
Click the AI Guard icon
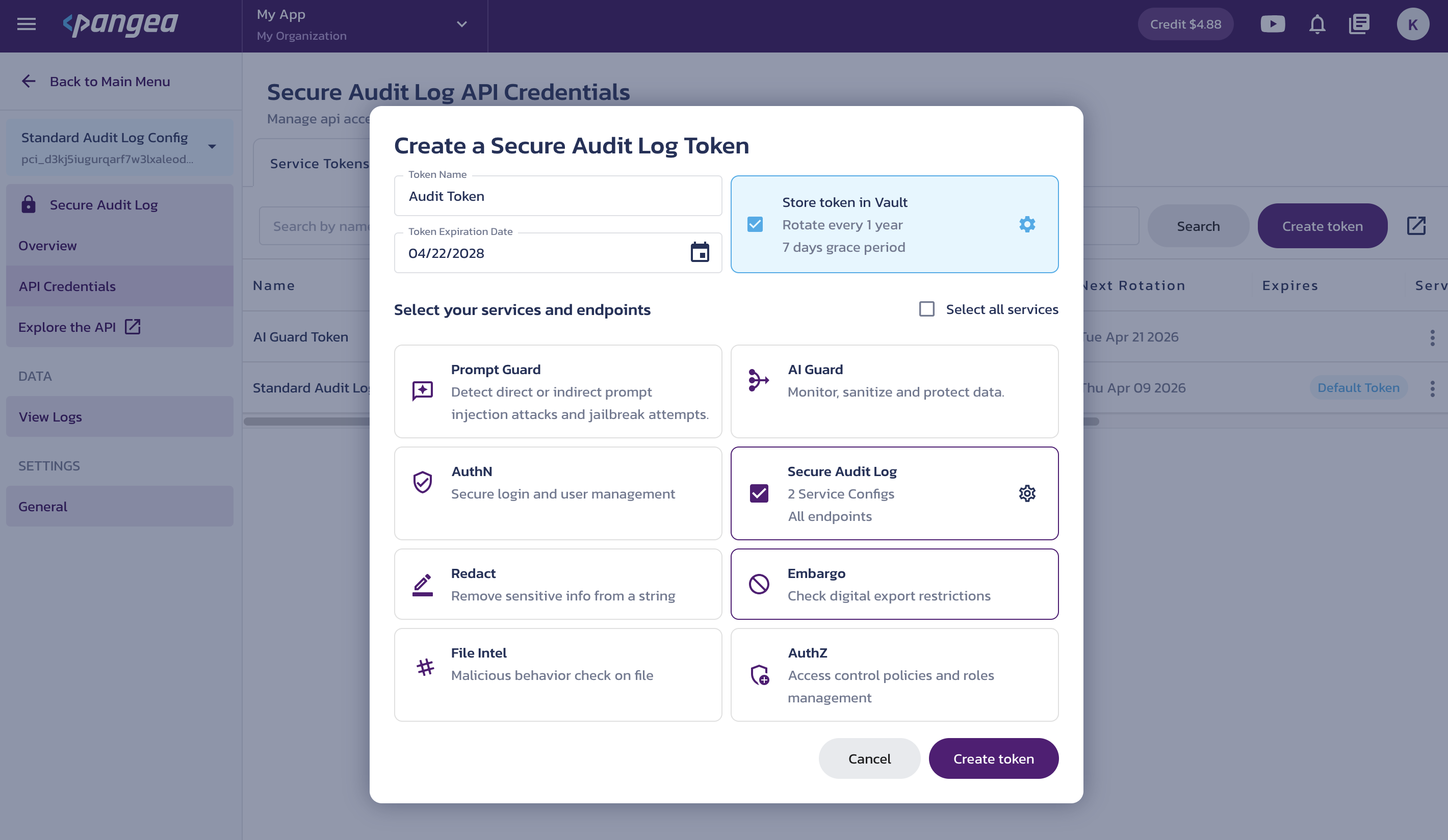point(759,380)
